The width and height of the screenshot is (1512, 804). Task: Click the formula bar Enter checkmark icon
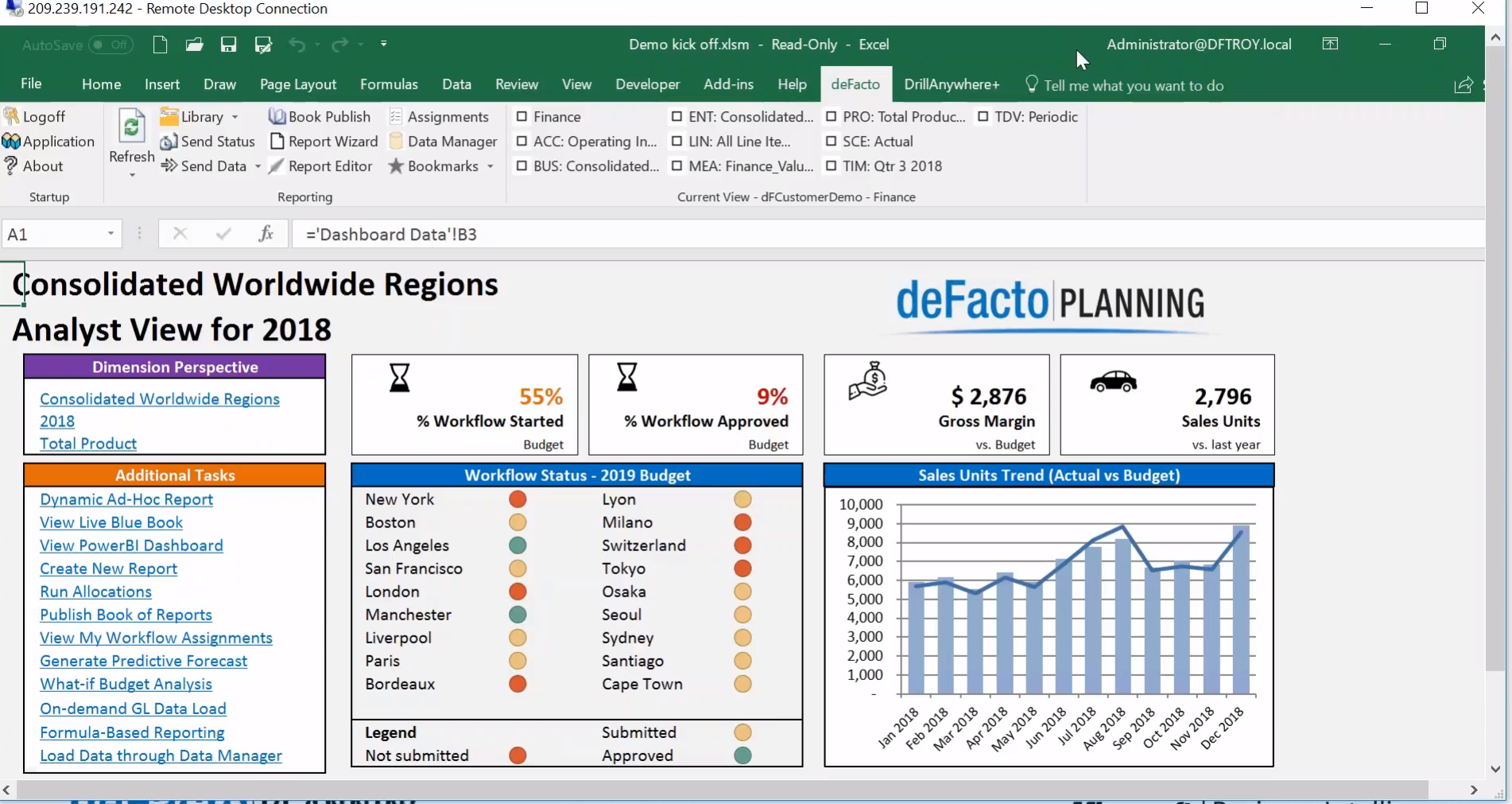click(x=223, y=234)
